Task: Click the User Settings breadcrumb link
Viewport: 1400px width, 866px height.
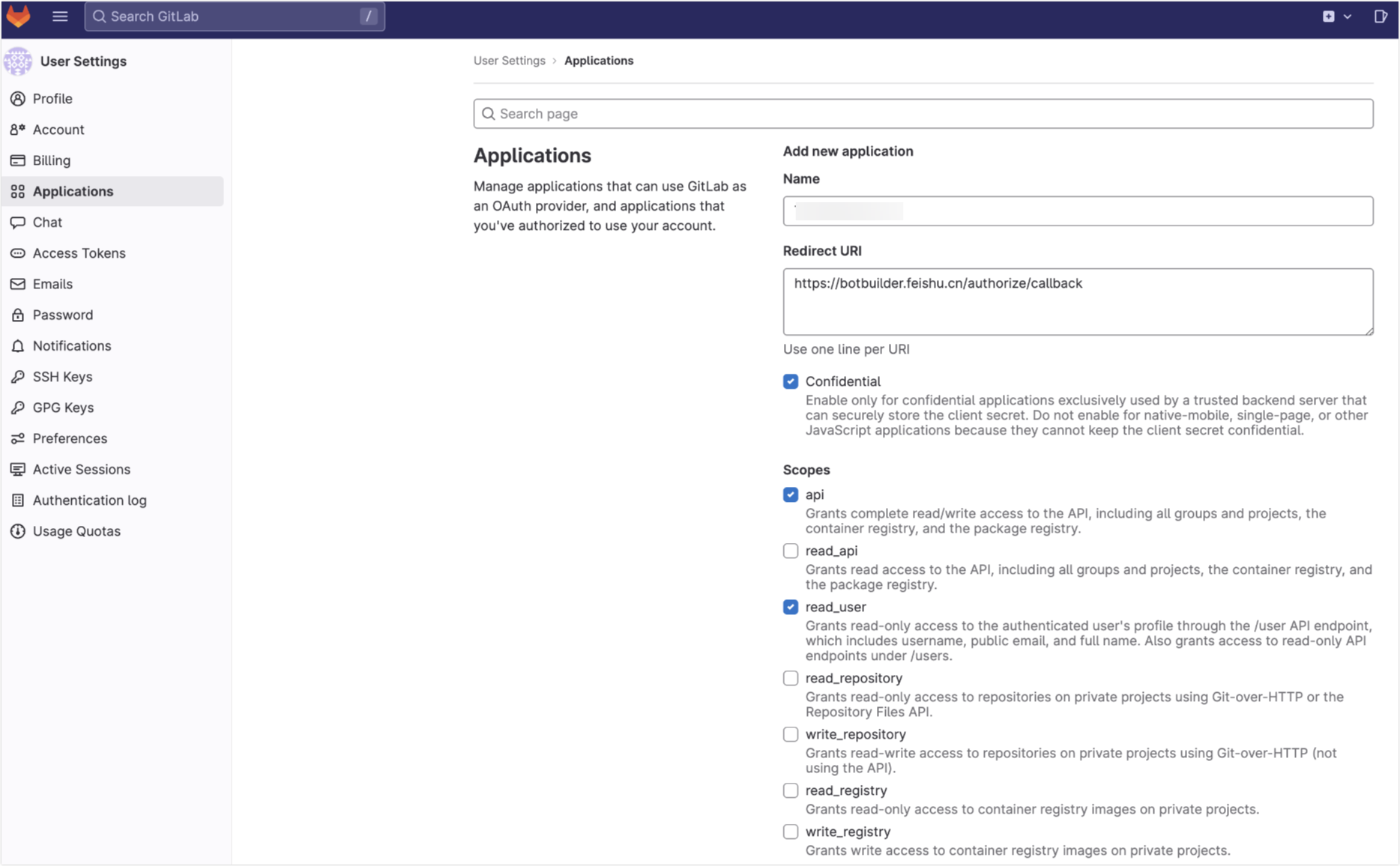Action: [x=510, y=60]
